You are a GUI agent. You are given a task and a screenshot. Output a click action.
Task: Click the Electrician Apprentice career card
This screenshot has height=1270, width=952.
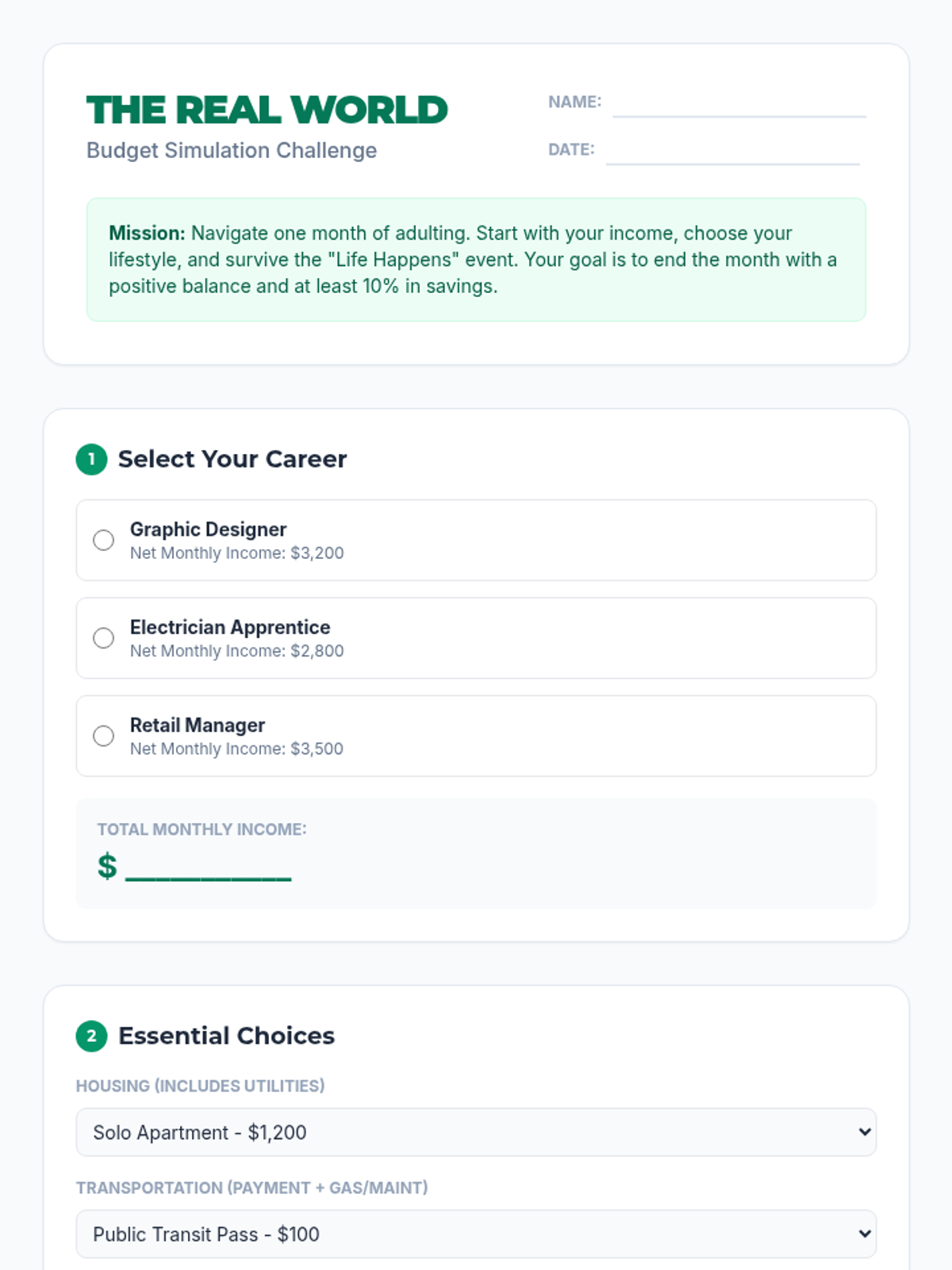pyautogui.click(x=476, y=638)
